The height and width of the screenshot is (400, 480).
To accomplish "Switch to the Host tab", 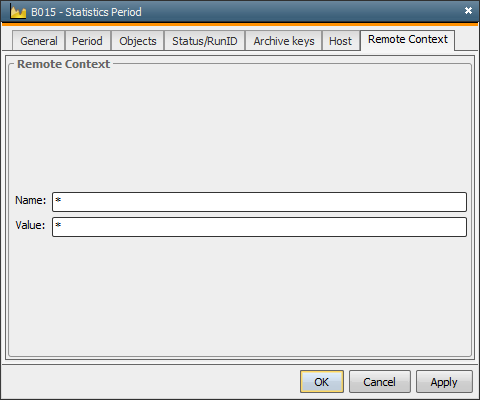I will pos(341,41).
